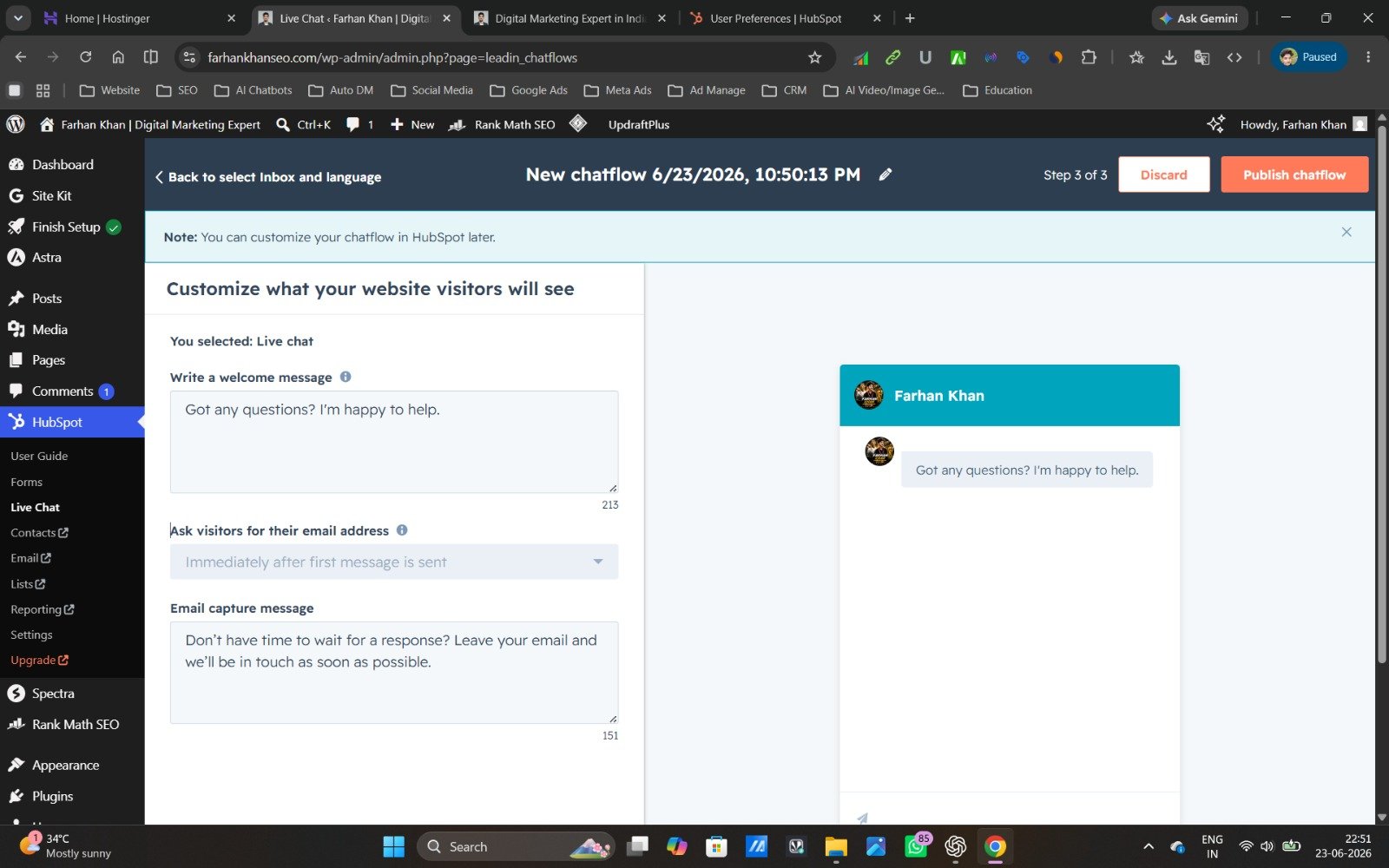Viewport: 1389px width, 868px height.
Task: Open the email ask timing dropdown
Action: [394, 562]
